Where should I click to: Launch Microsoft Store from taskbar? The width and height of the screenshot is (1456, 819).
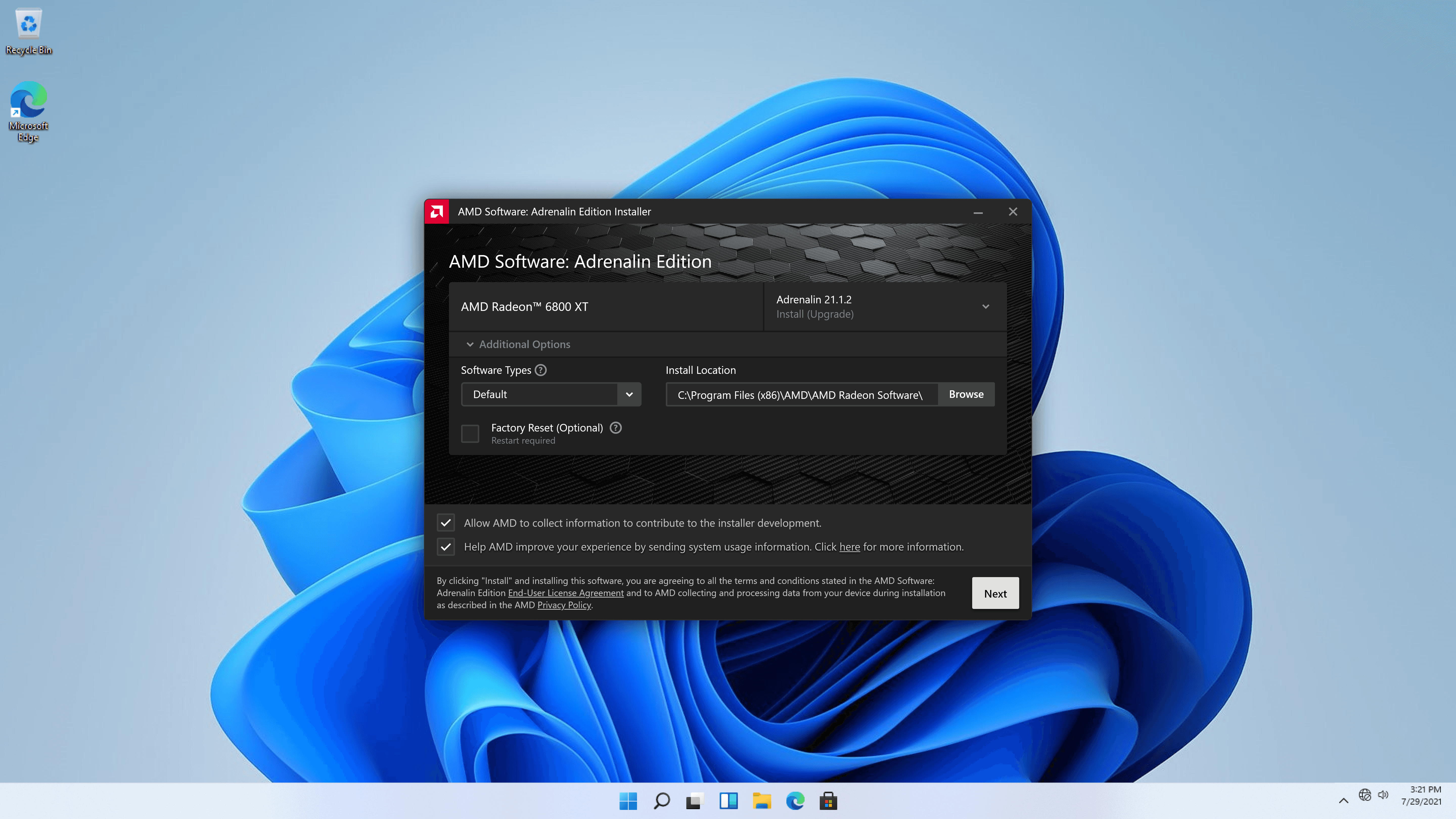click(x=828, y=800)
